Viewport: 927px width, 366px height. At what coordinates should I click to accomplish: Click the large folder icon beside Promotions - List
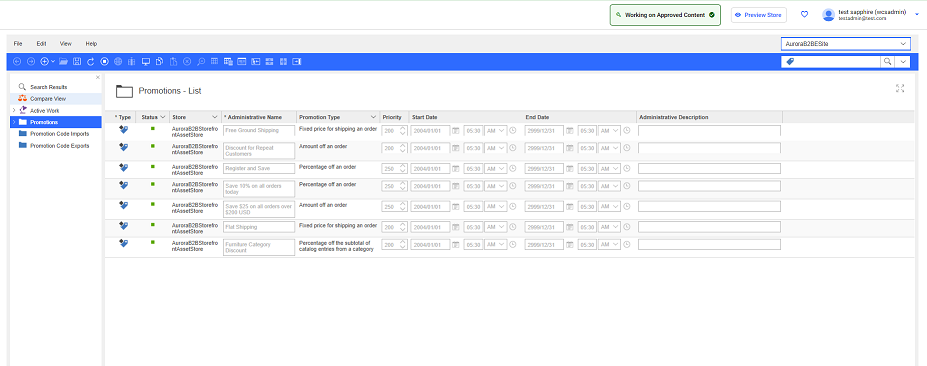coord(124,91)
